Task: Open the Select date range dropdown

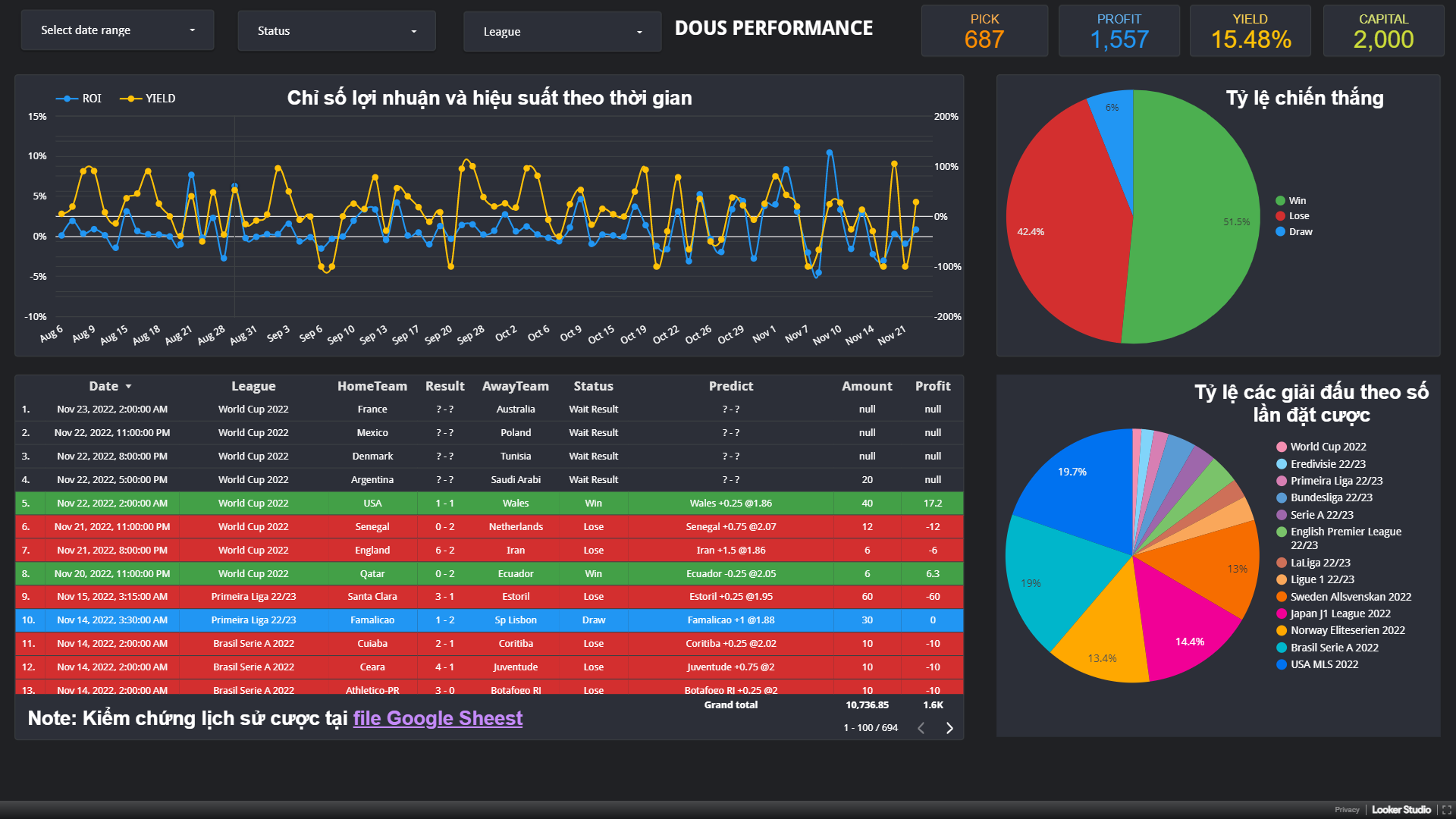Action: click(x=118, y=30)
